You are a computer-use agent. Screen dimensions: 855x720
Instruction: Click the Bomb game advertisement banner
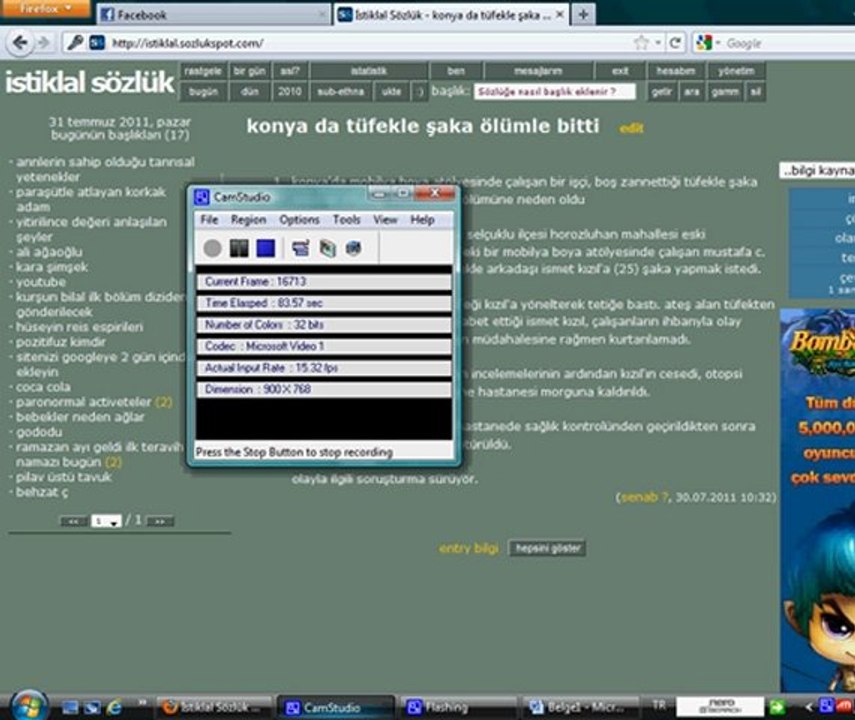(817, 499)
